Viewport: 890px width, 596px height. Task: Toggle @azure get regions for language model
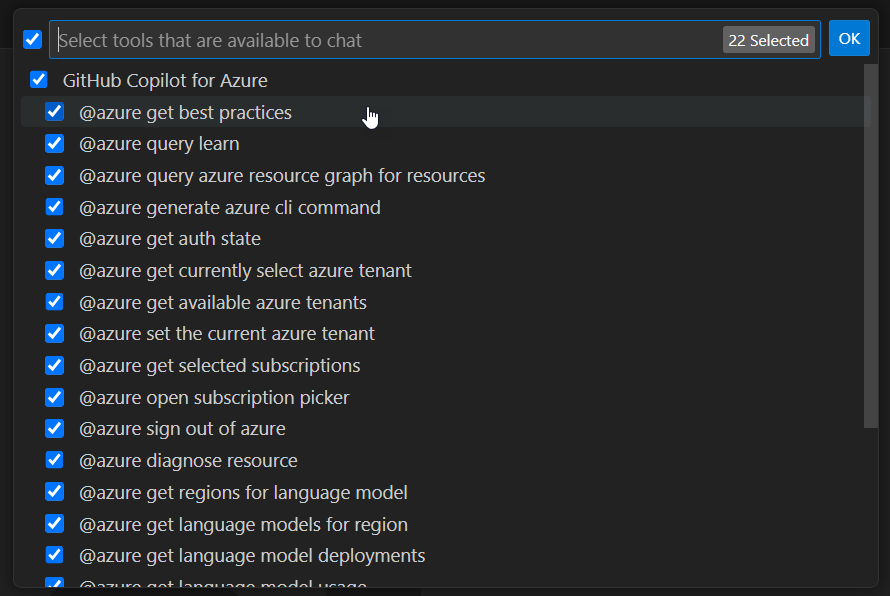55,493
